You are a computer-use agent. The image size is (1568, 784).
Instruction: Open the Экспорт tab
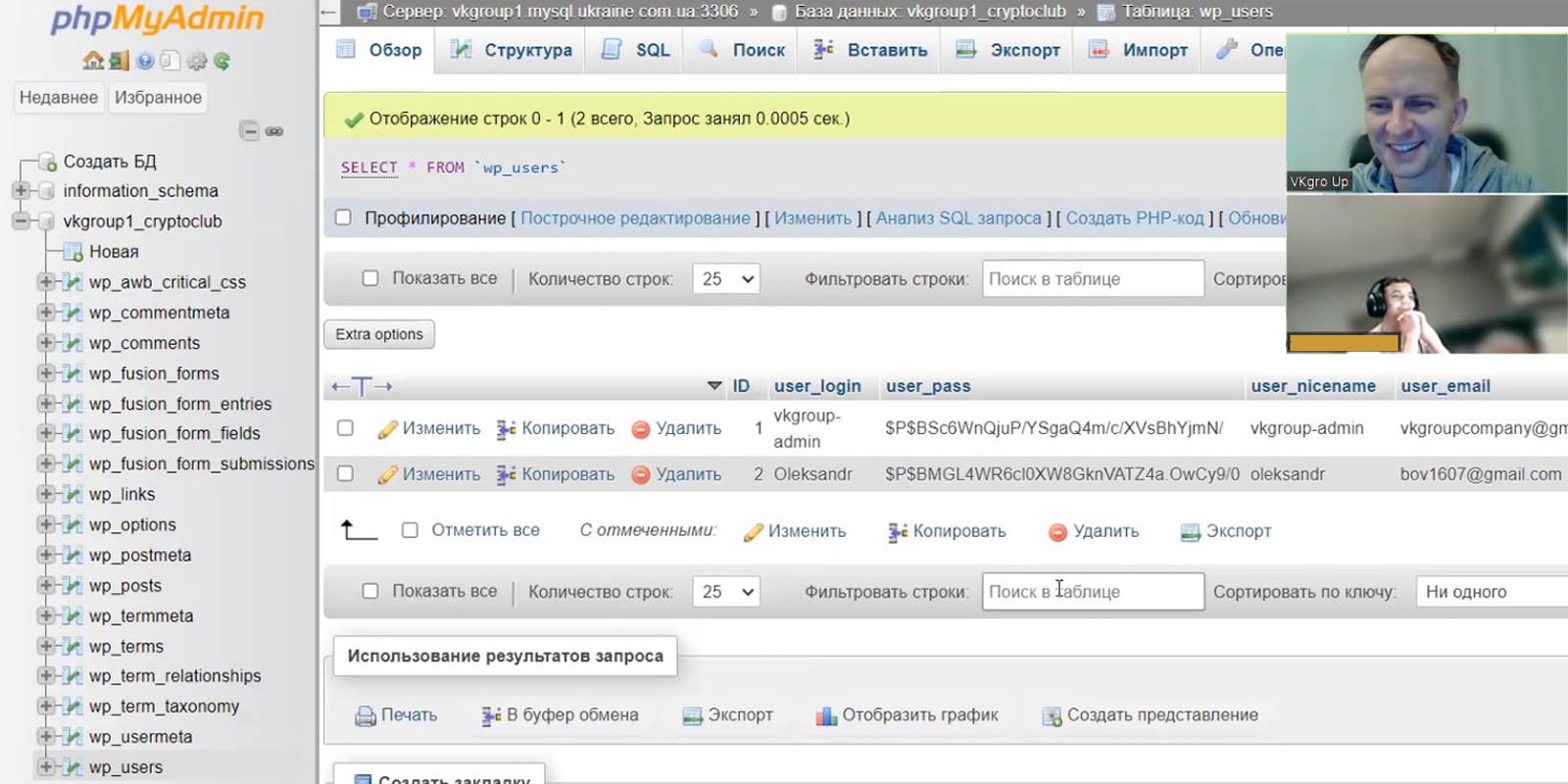coord(1007,50)
